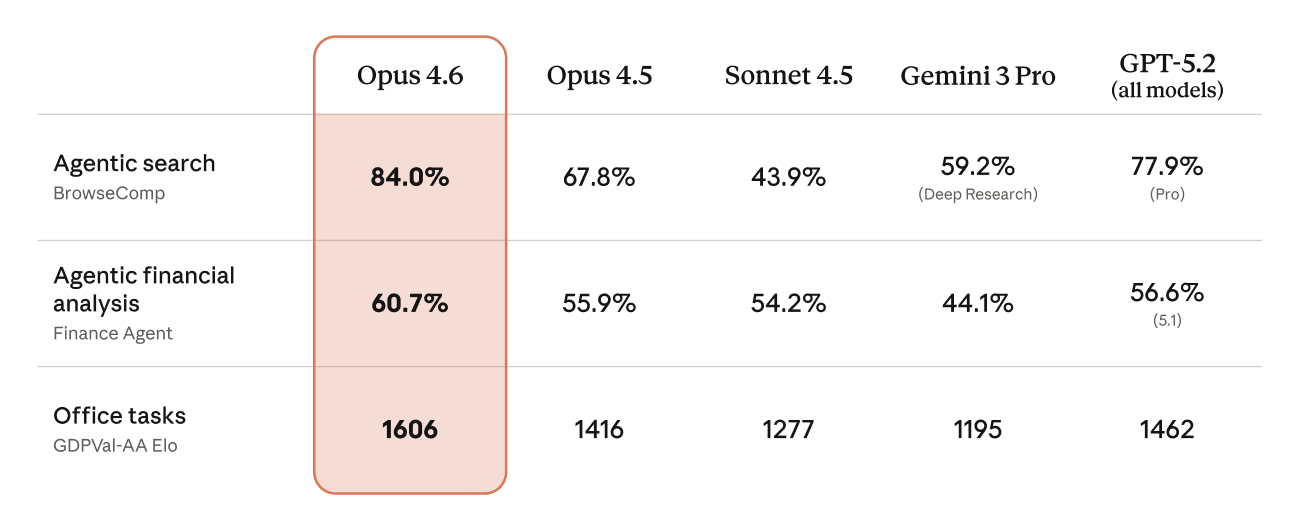Click the Office tasks row label
The height and width of the screenshot is (531, 1300).
click(120, 416)
